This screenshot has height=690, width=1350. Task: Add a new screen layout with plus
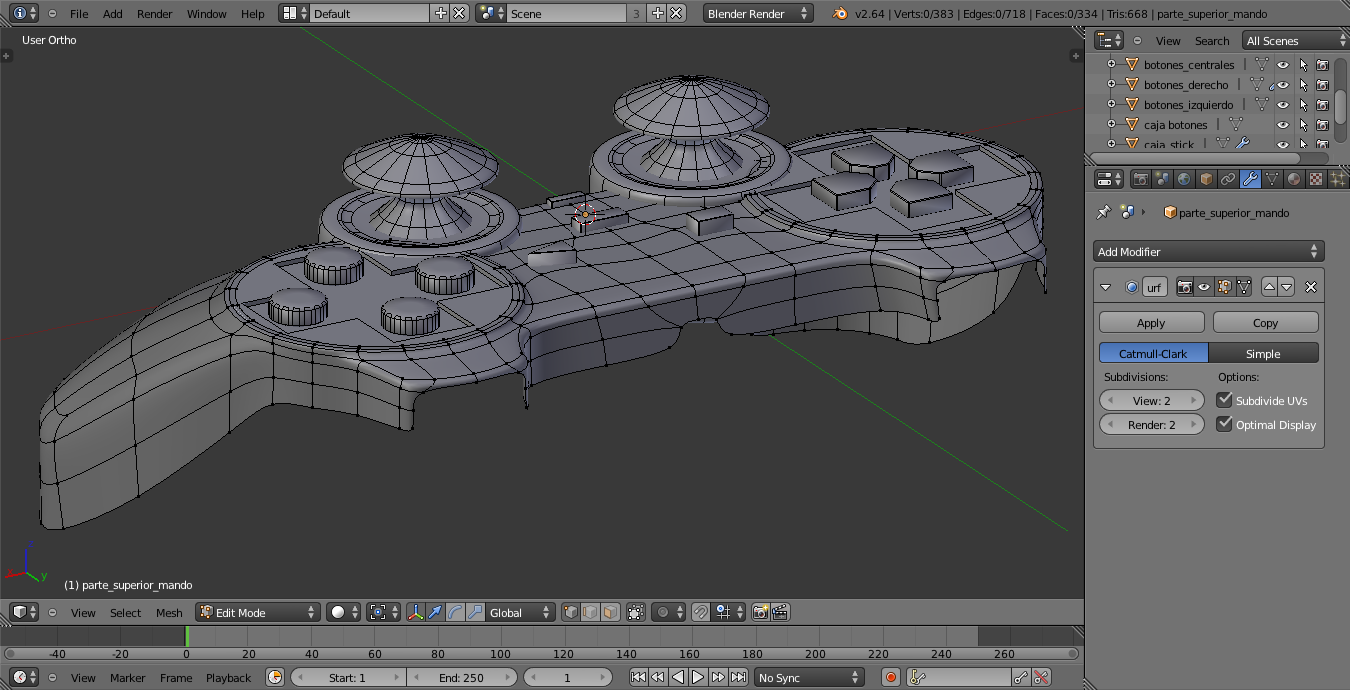coord(441,13)
